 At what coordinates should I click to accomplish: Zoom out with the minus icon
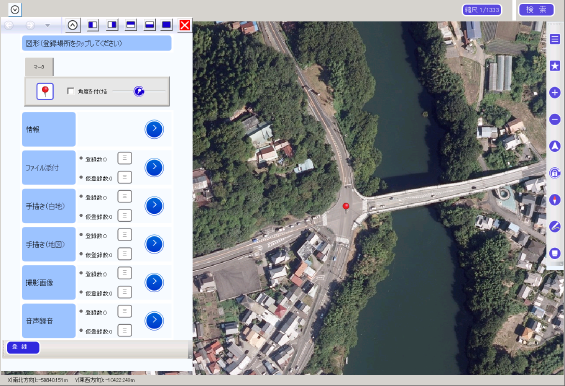tap(555, 119)
